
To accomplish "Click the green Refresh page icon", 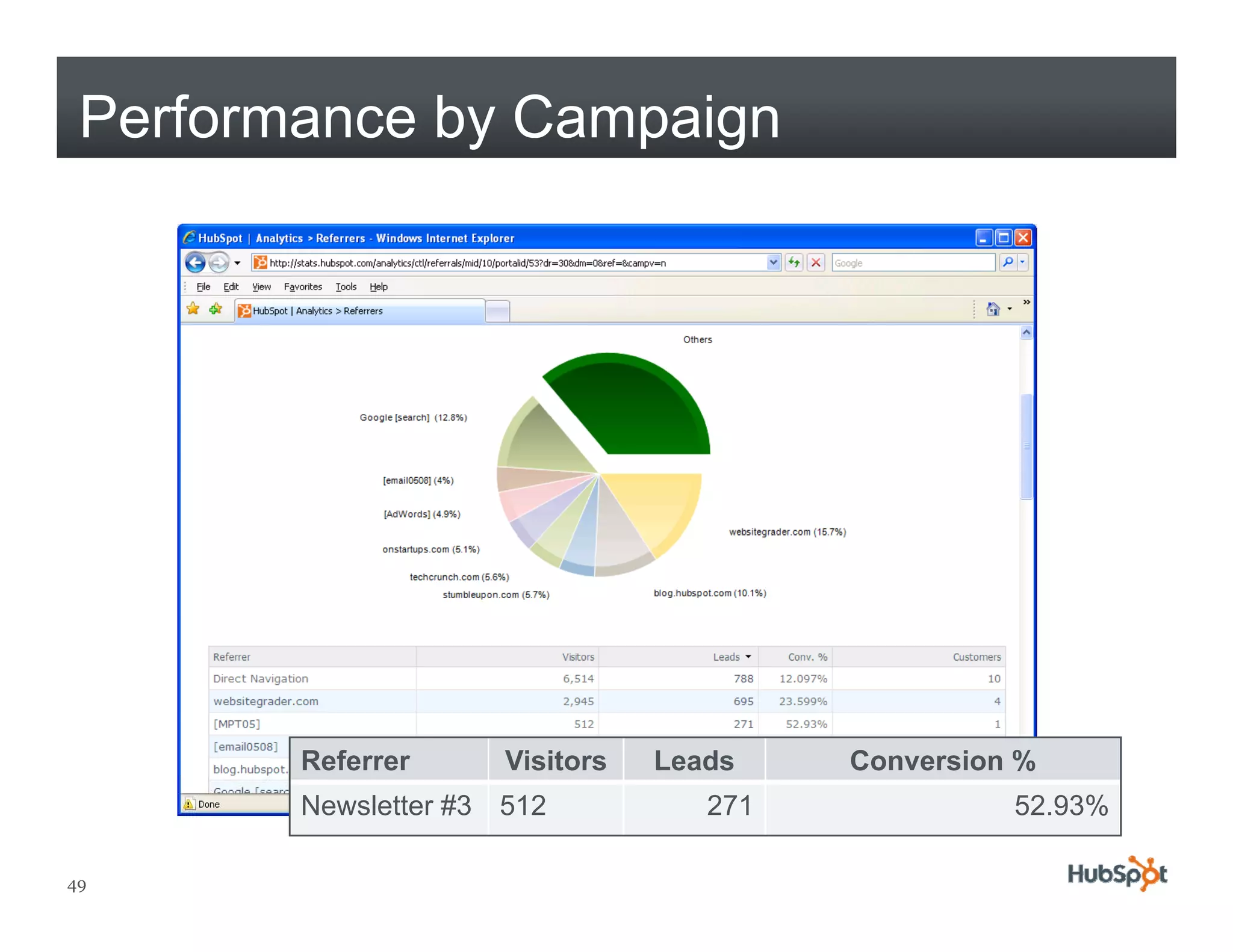I will pyautogui.click(x=794, y=262).
